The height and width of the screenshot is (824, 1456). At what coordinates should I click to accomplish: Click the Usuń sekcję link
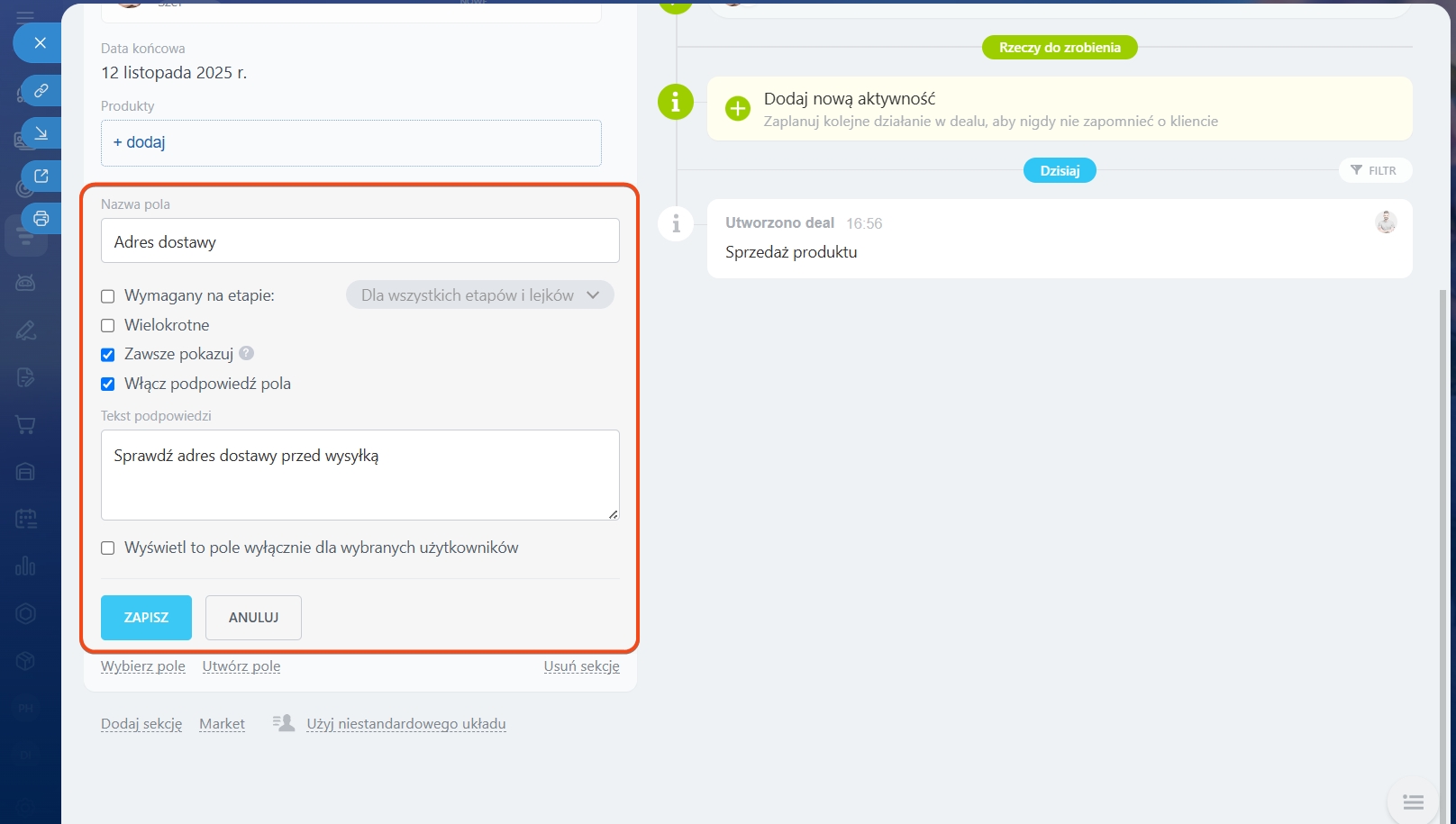click(x=582, y=666)
